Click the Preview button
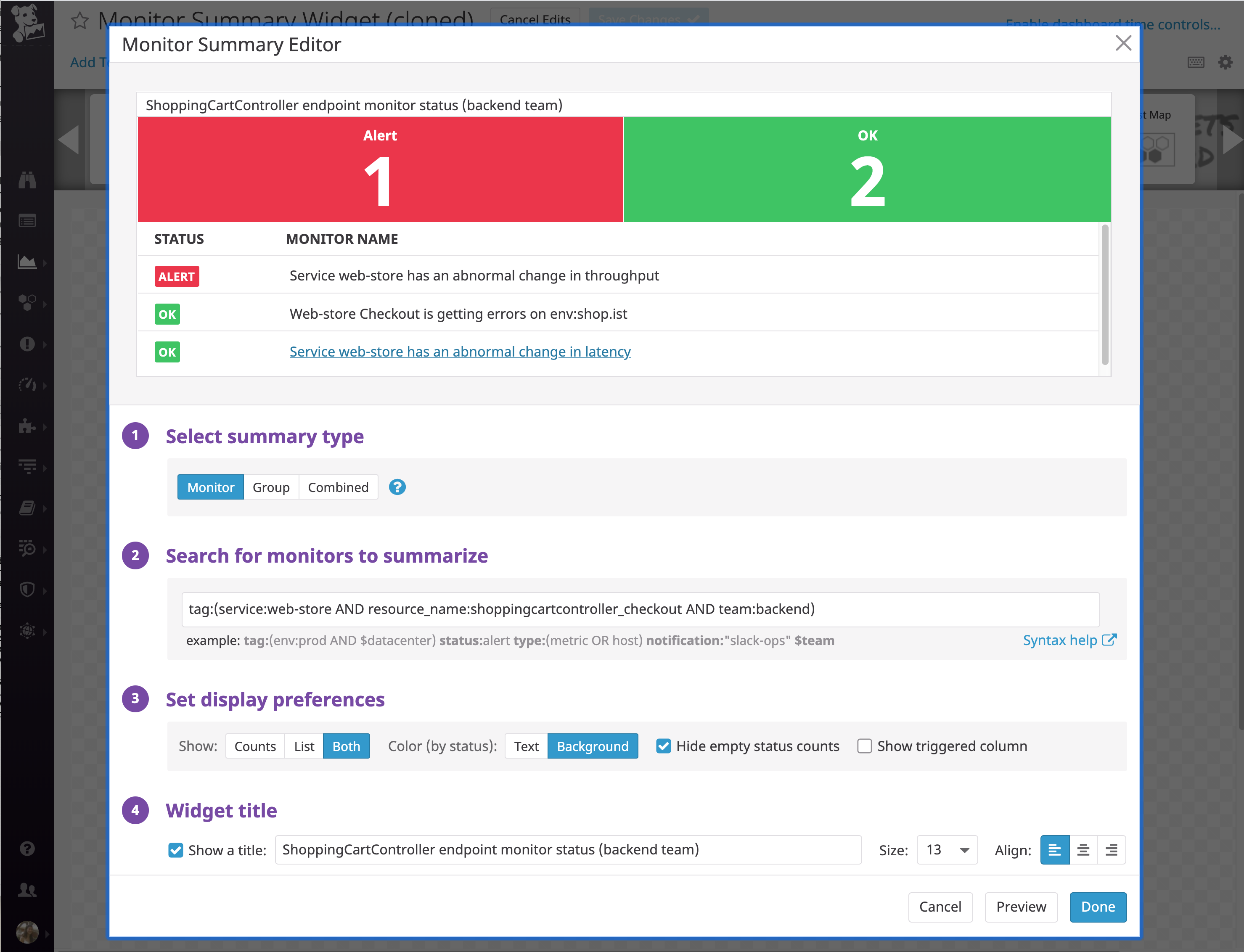 tap(1021, 907)
